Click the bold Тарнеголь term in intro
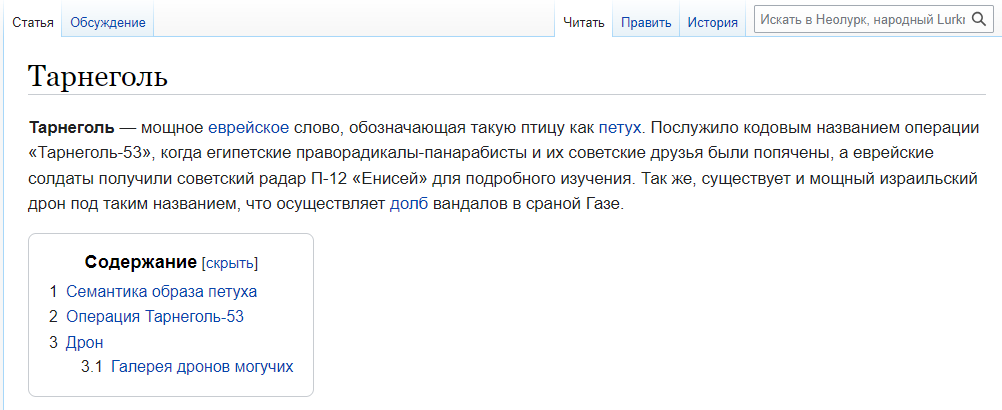The width and height of the screenshot is (1002, 410). pos(72,128)
